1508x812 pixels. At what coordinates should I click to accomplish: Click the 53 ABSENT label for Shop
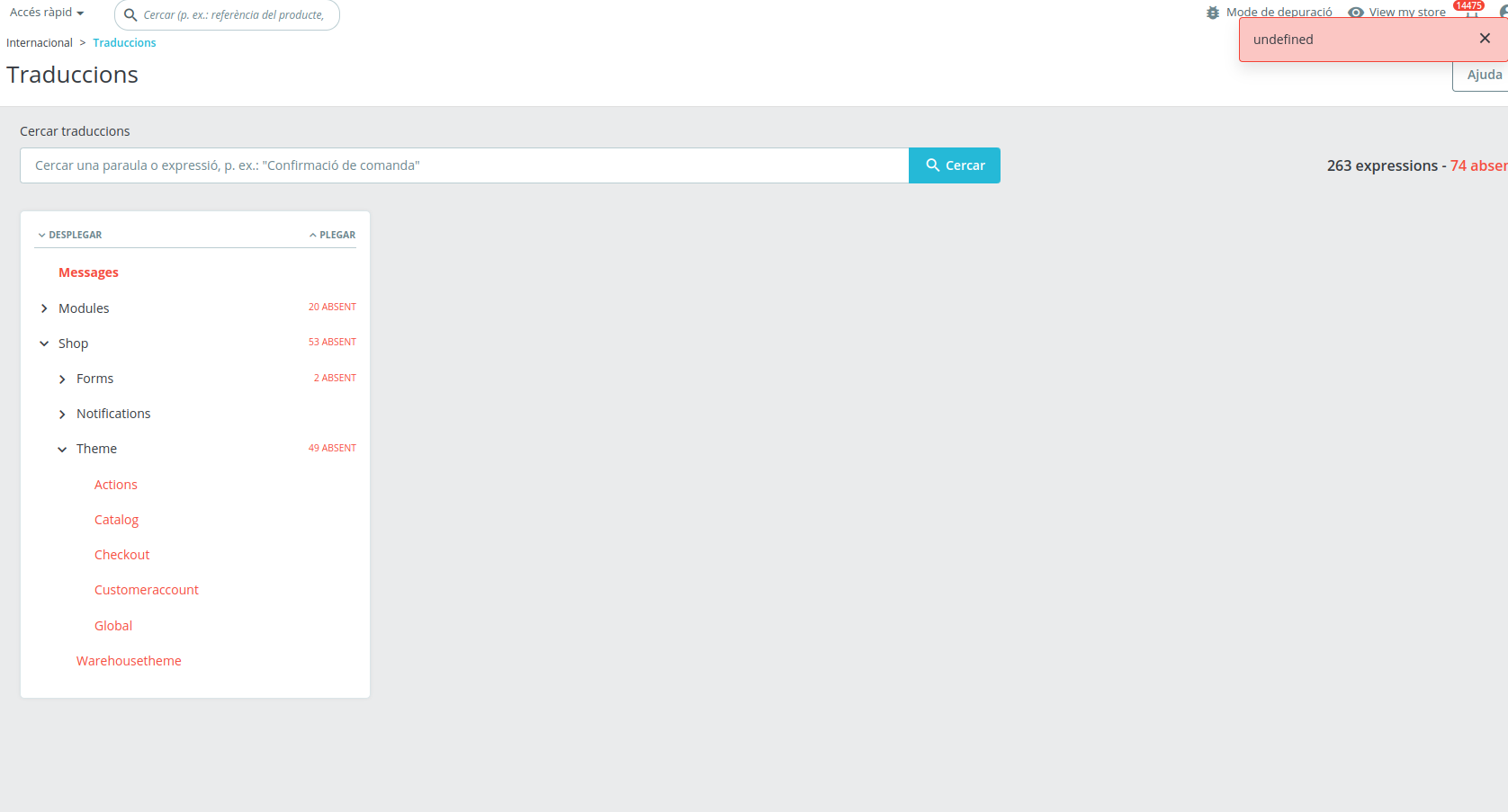pyautogui.click(x=332, y=343)
